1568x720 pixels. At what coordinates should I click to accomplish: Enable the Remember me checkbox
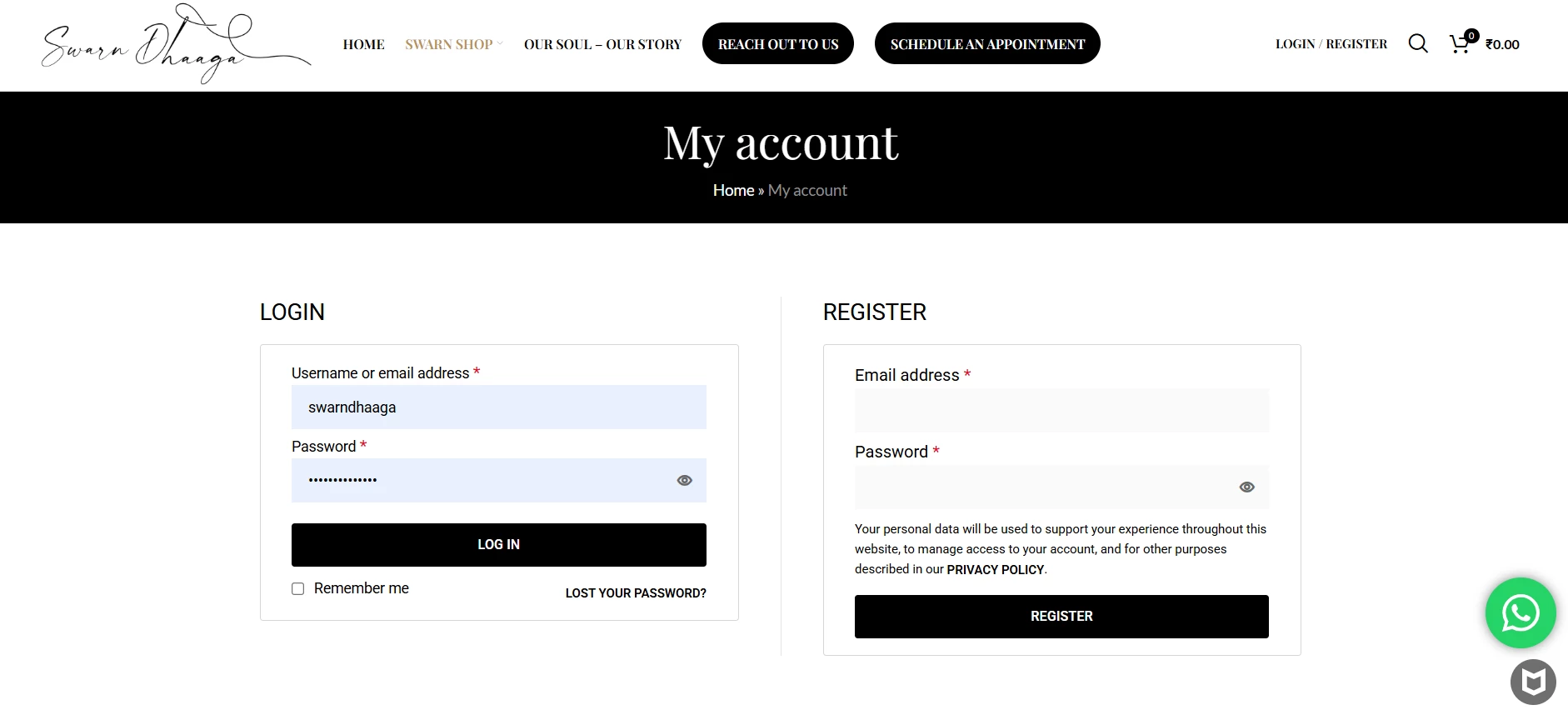pyautogui.click(x=297, y=588)
